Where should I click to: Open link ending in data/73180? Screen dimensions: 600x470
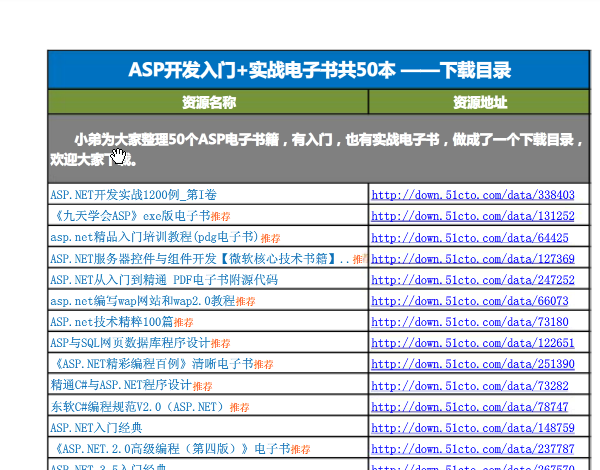coord(470,322)
